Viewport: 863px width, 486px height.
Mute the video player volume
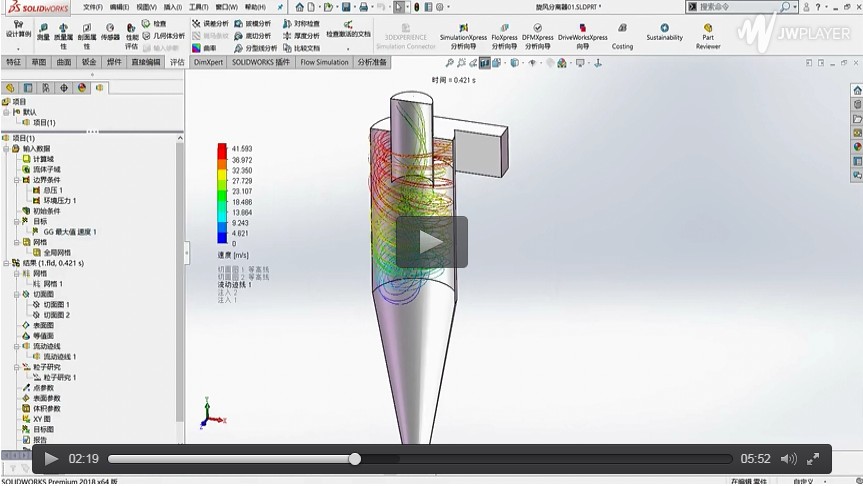(x=787, y=459)
